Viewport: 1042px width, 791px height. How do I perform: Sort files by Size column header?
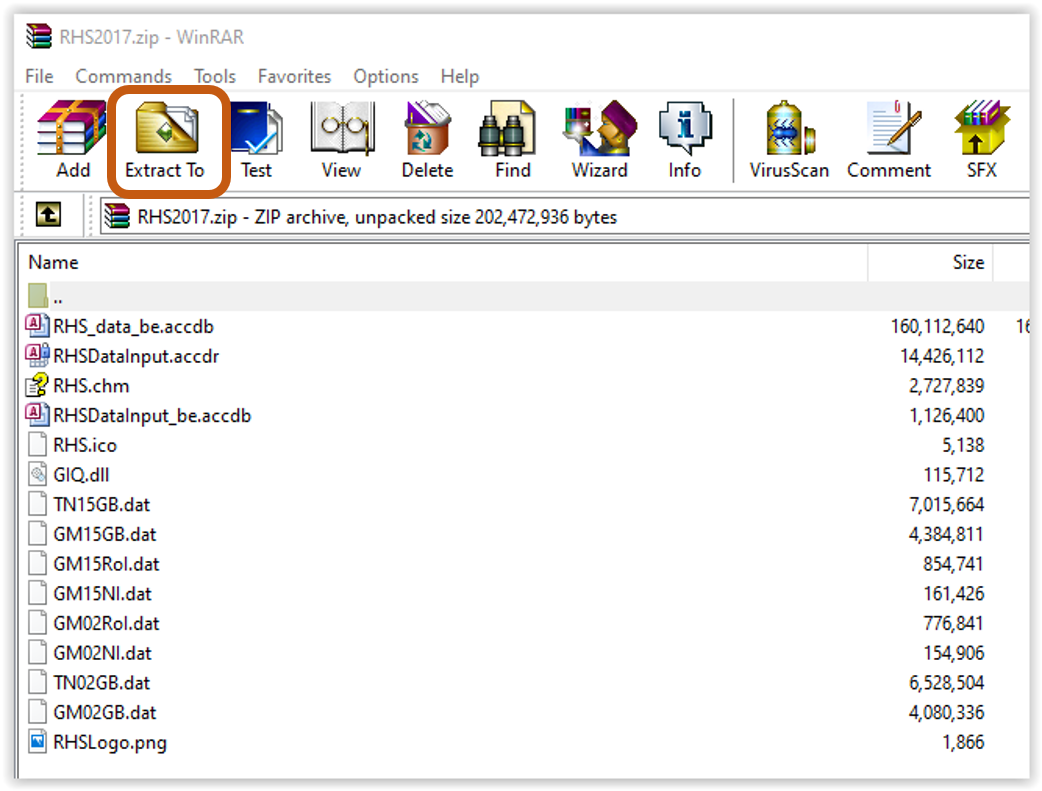[967, 262]
